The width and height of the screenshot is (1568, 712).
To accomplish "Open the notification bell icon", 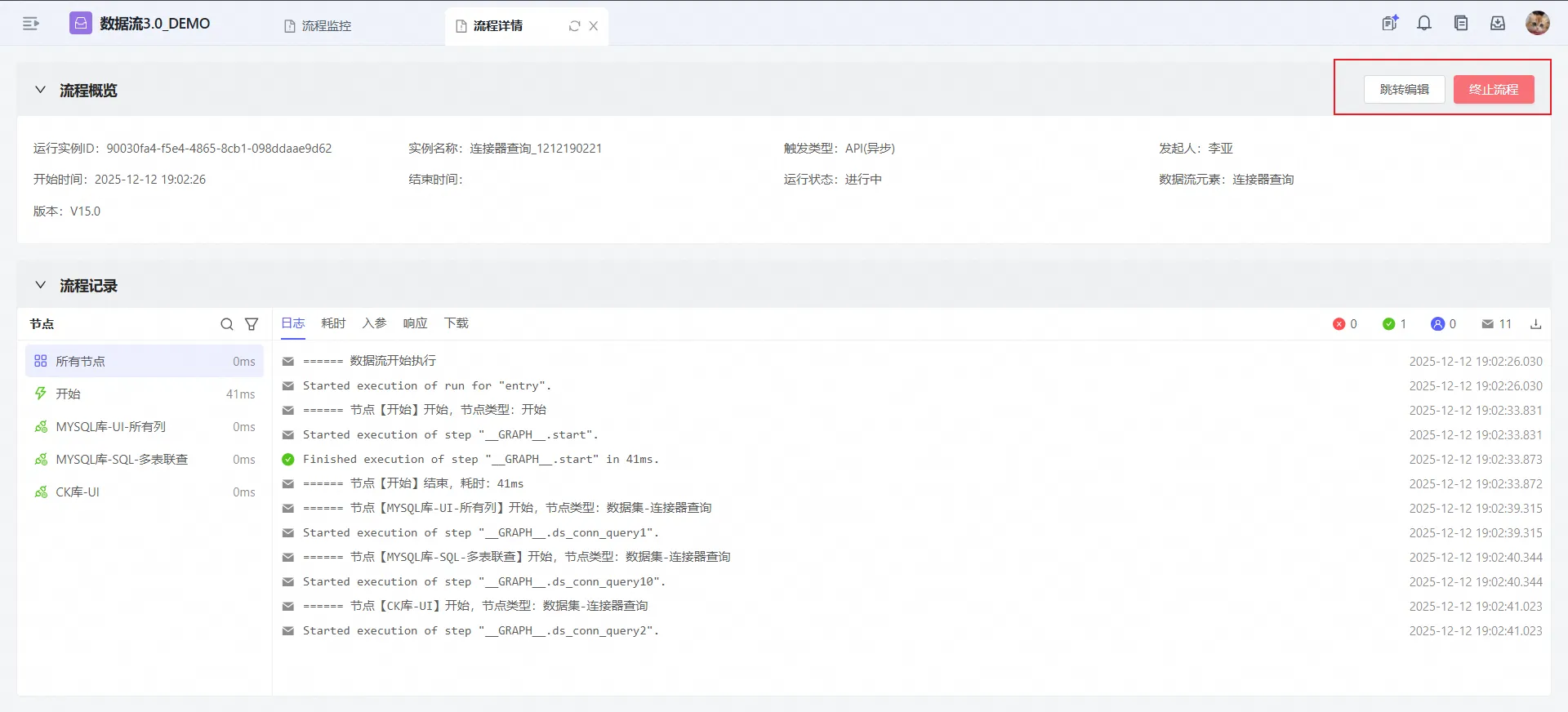I will 1424,24.
